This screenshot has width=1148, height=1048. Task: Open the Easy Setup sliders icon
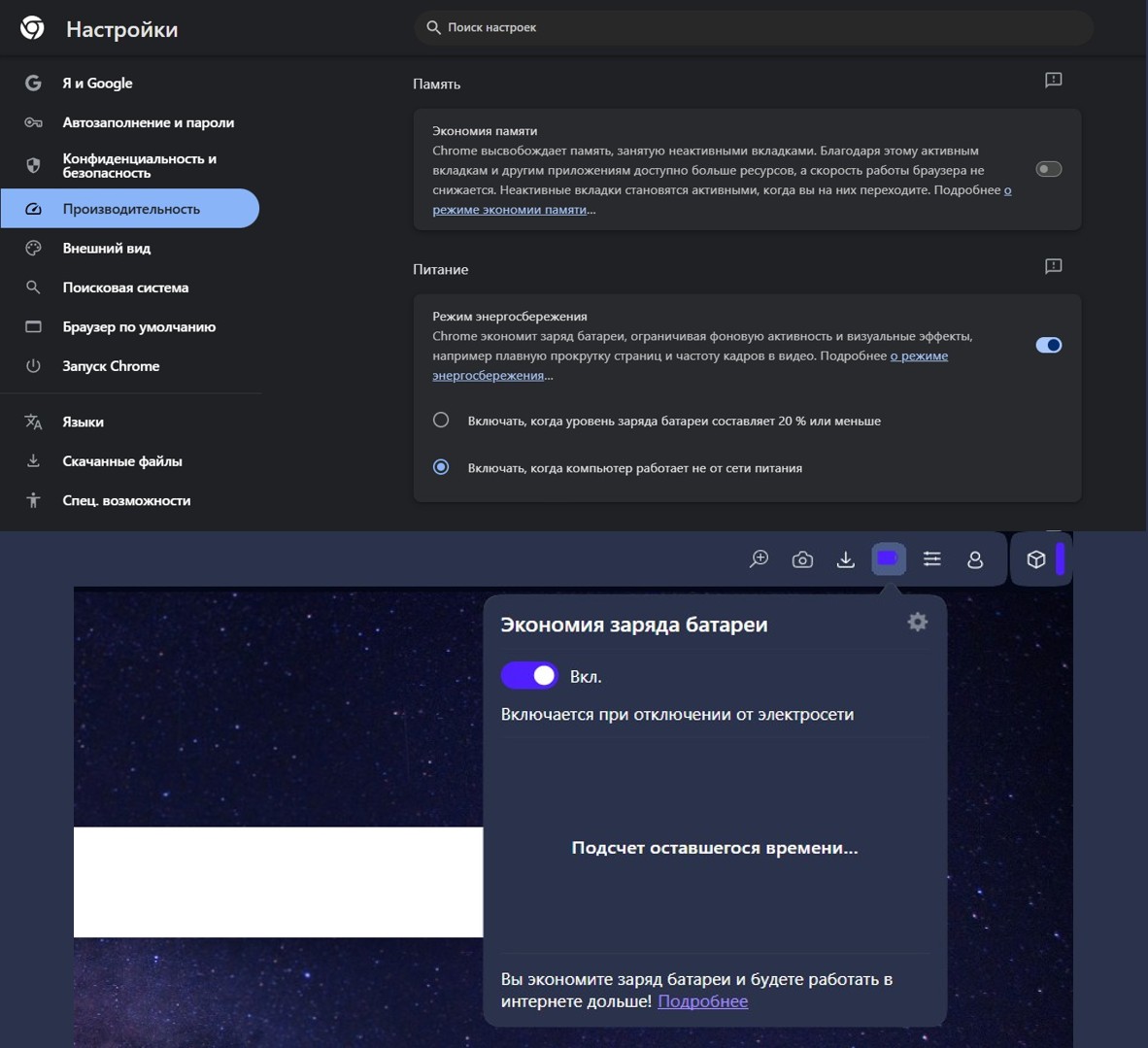point(931,558)
